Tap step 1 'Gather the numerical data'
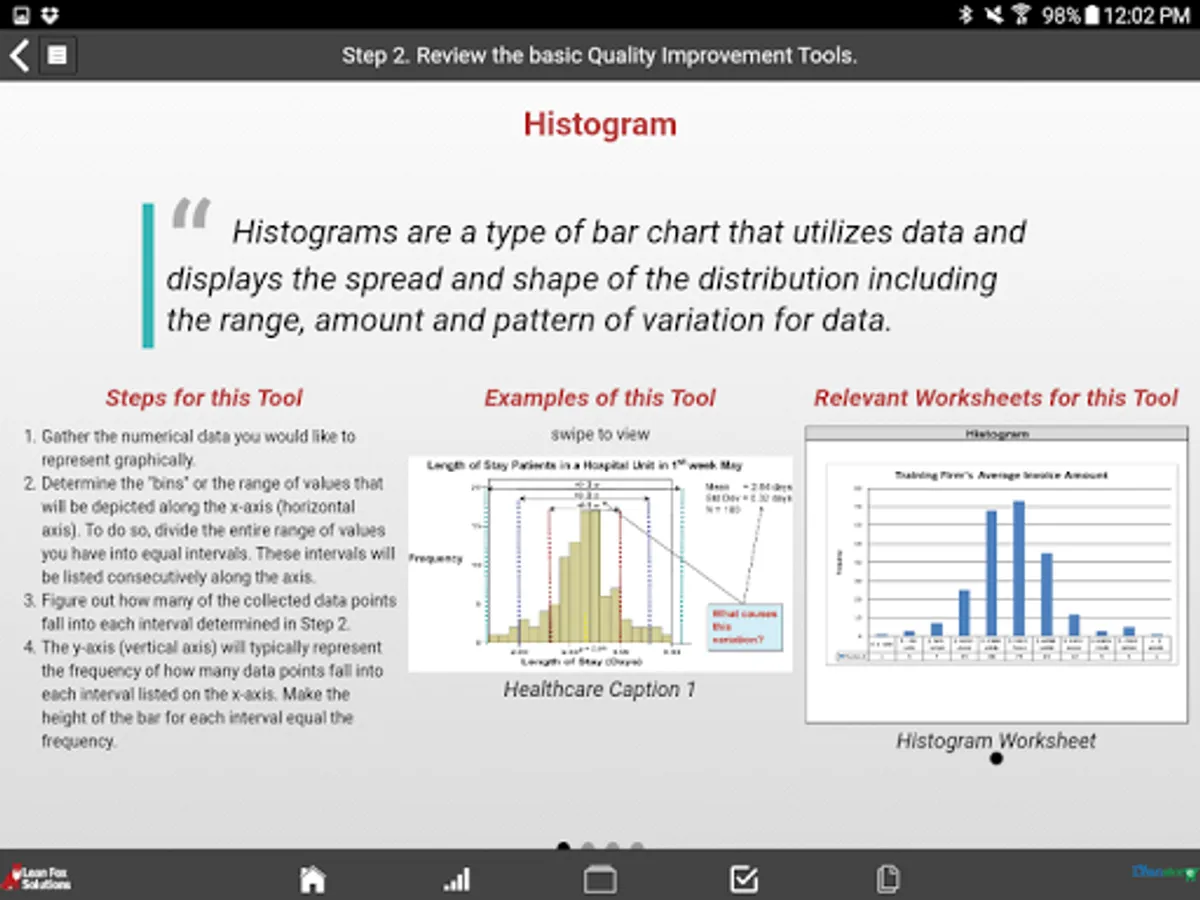This screenshot has height=900, width=1200. (198, 448)
